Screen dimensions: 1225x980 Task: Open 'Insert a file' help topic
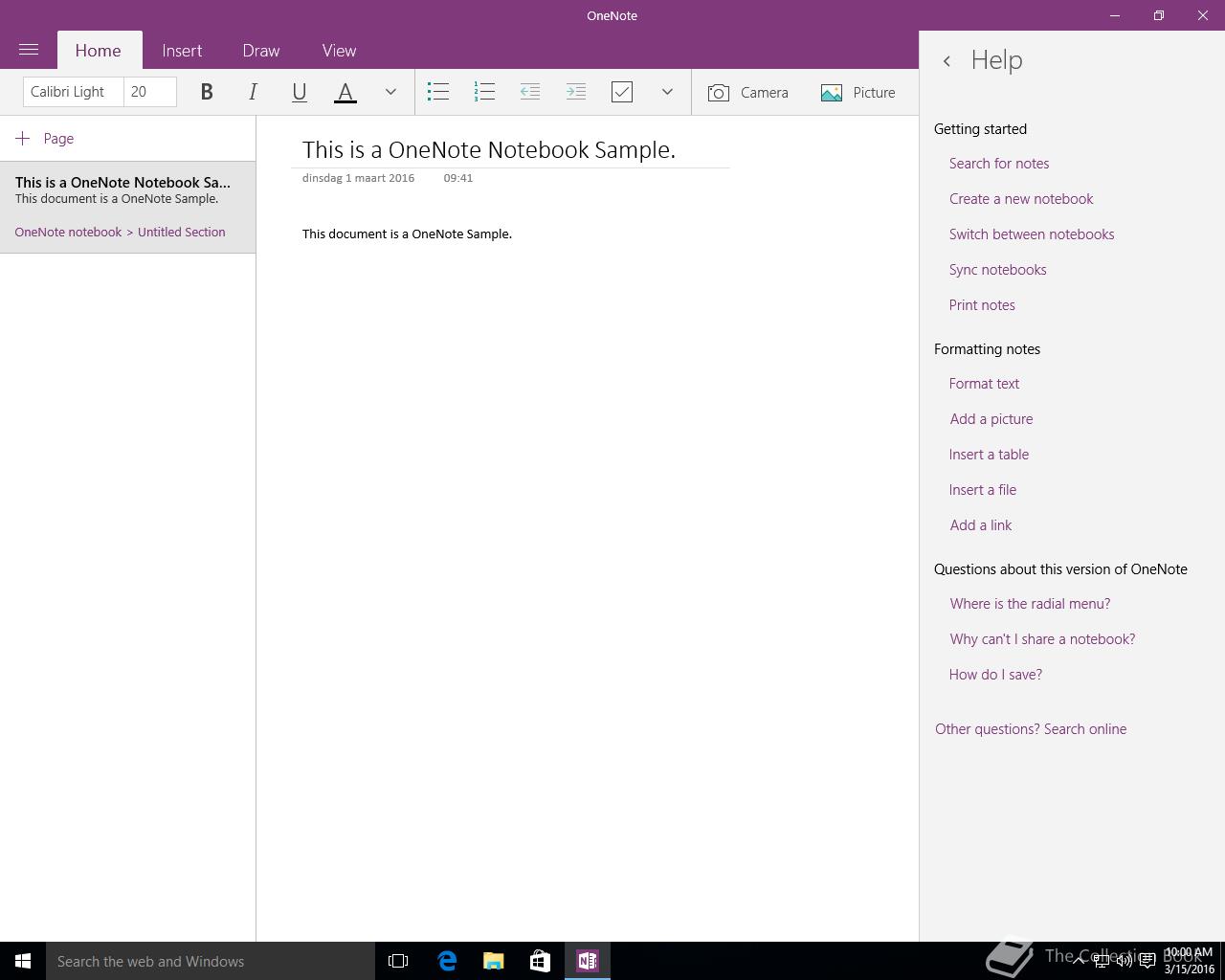(x=983, y=490)
